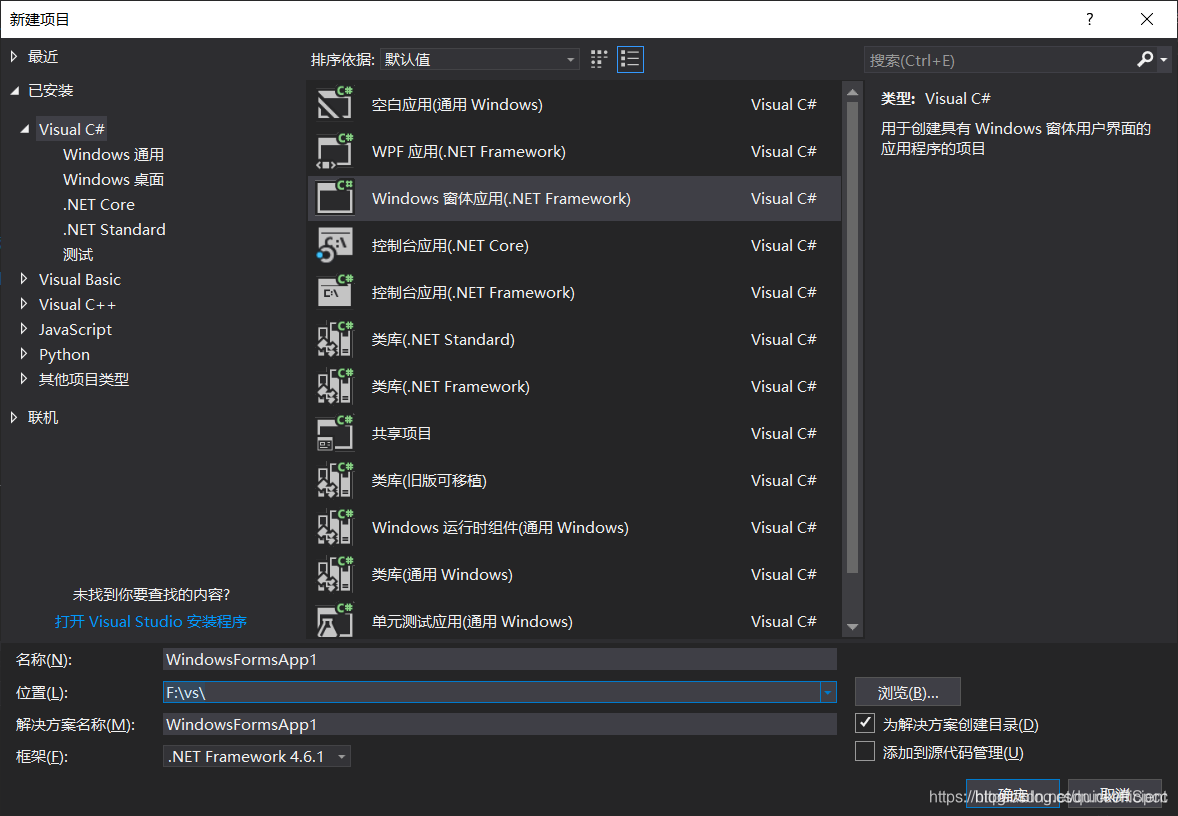Open the 框架 .NET Framework 4.6.1 dropdown

[257, 757]
